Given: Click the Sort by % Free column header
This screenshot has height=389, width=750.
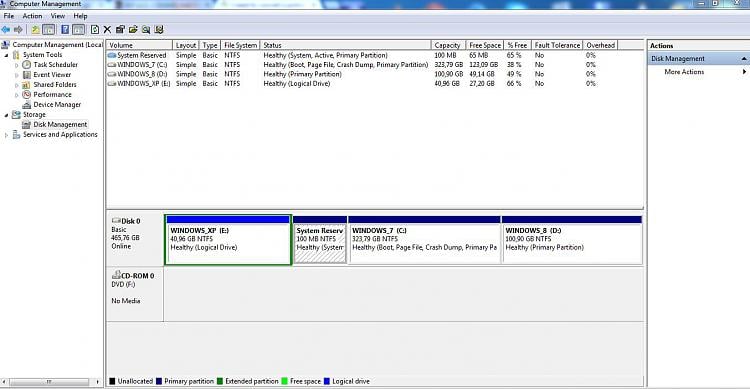Looking at the screenshot, I should pos(518,45).
